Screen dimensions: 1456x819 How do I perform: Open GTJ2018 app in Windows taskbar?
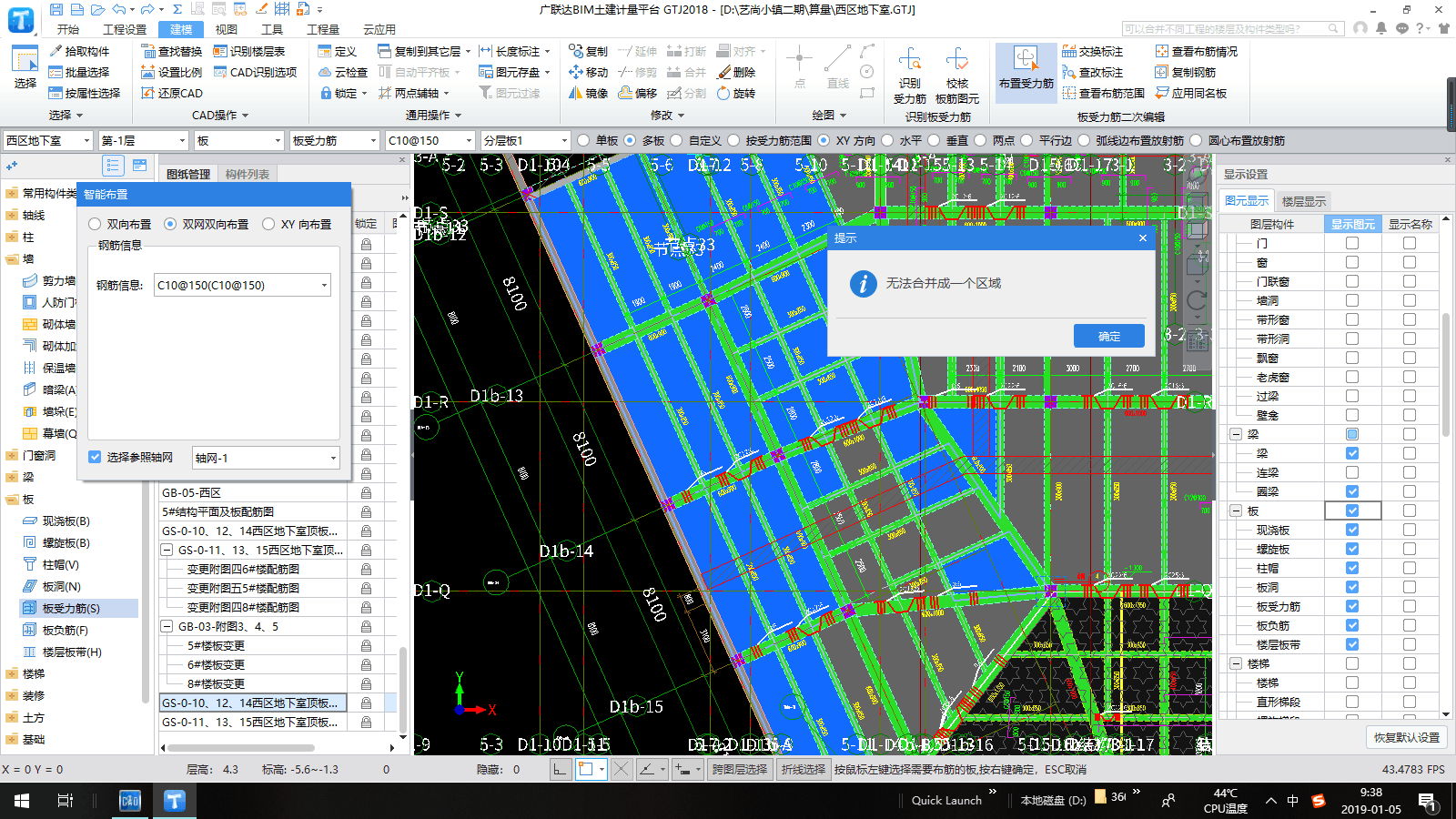pyautogui.click(x=175, y=801)
